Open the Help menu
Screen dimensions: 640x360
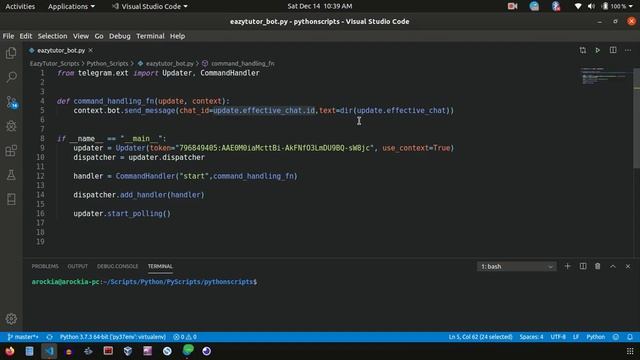[177, 36]
